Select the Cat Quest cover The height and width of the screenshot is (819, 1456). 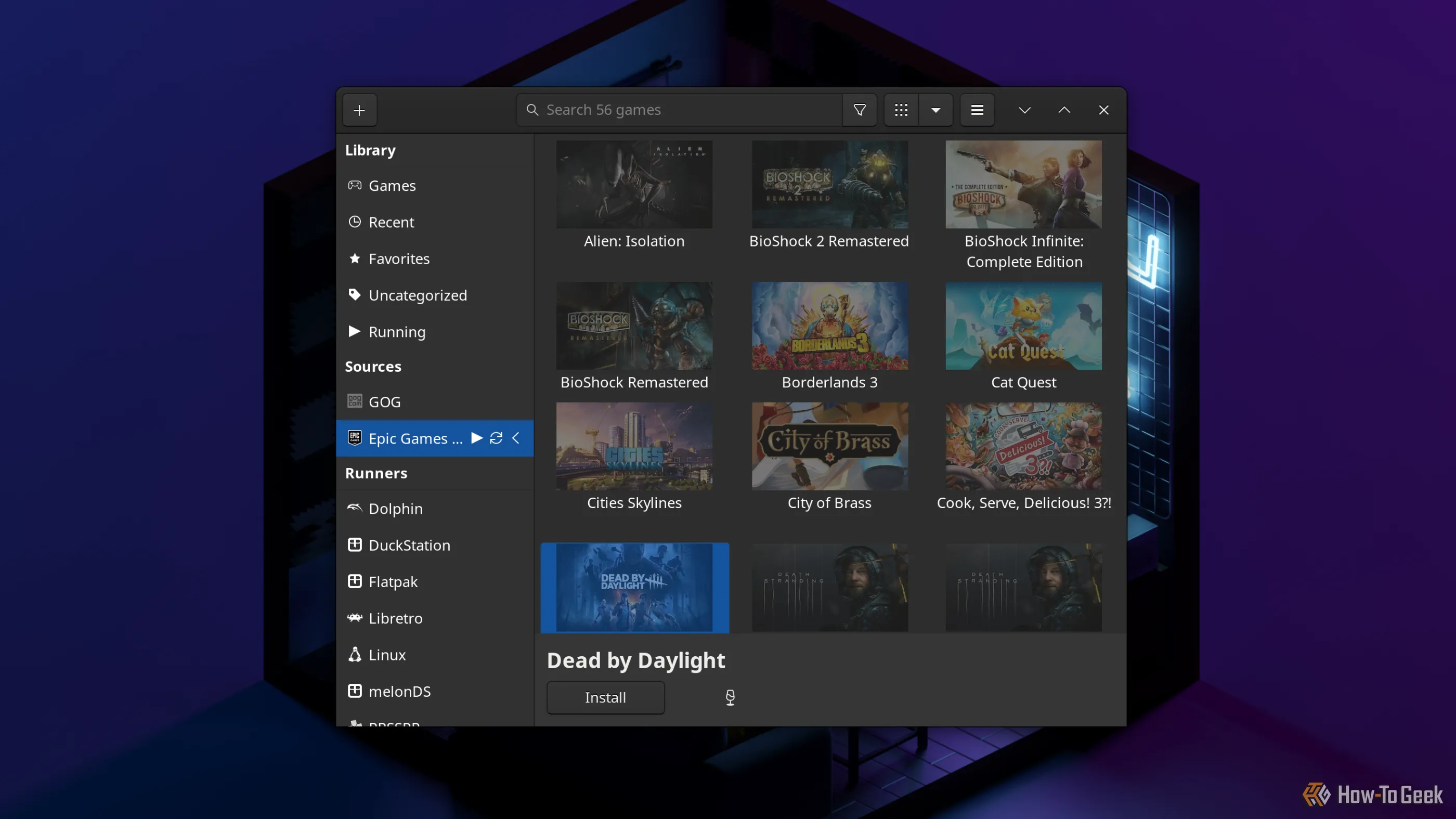[1023, 326]
